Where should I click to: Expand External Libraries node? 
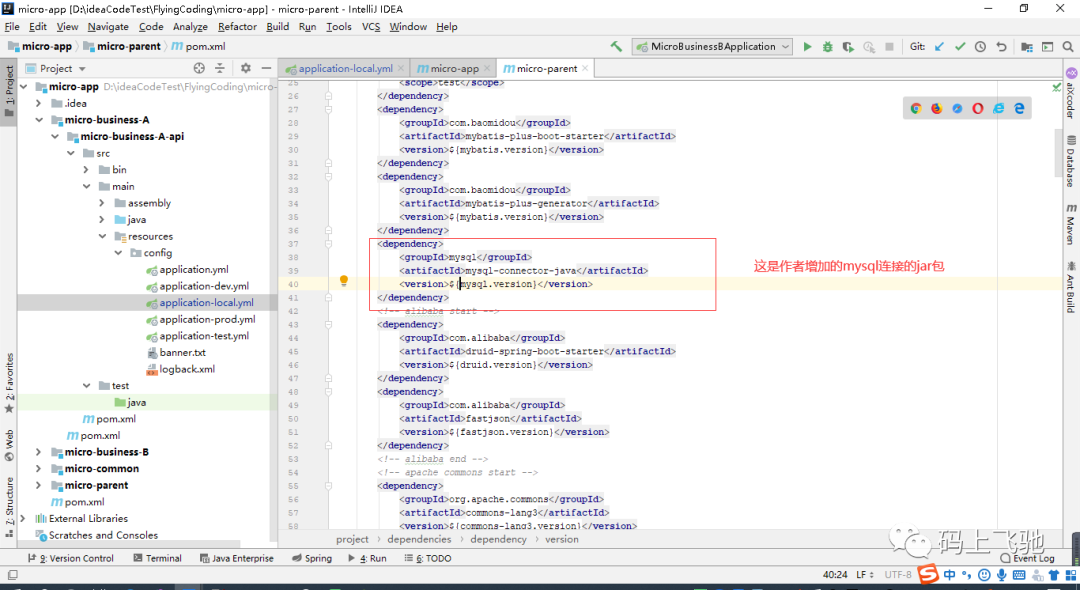click(x=23, y=518)
